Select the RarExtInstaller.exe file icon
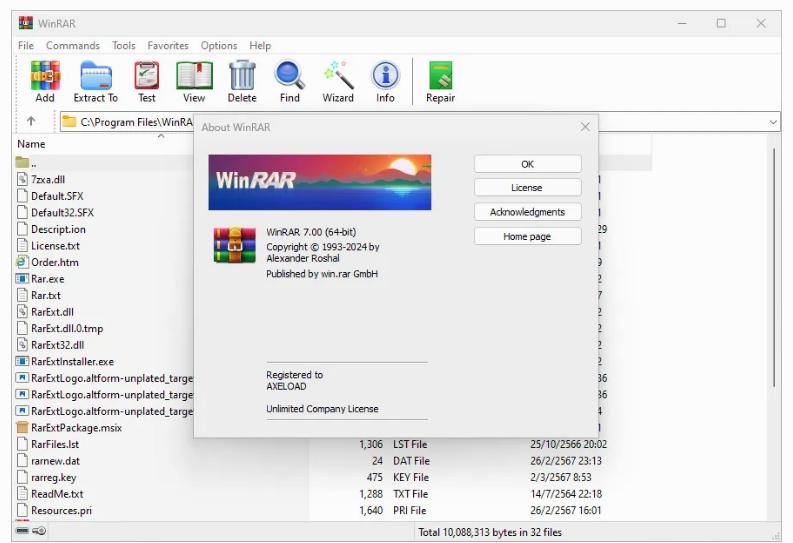Screen dimensions: 793x543 22,361
